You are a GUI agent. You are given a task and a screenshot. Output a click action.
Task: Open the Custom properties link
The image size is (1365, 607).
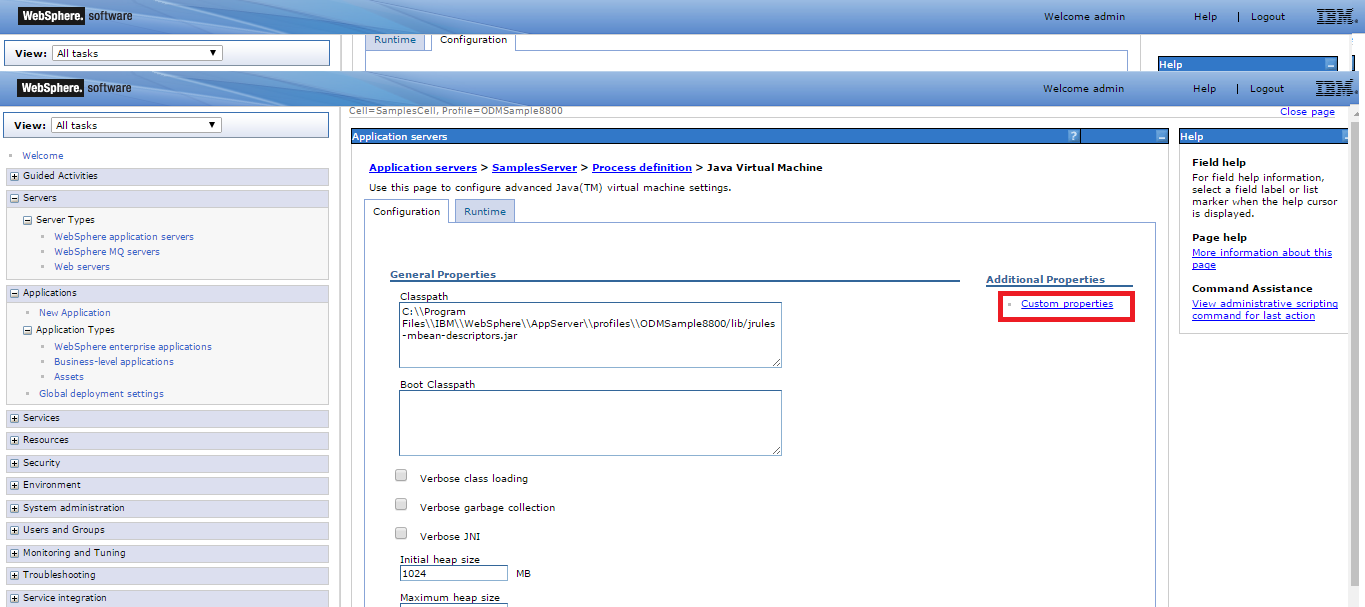click(x=1067, y=303)
